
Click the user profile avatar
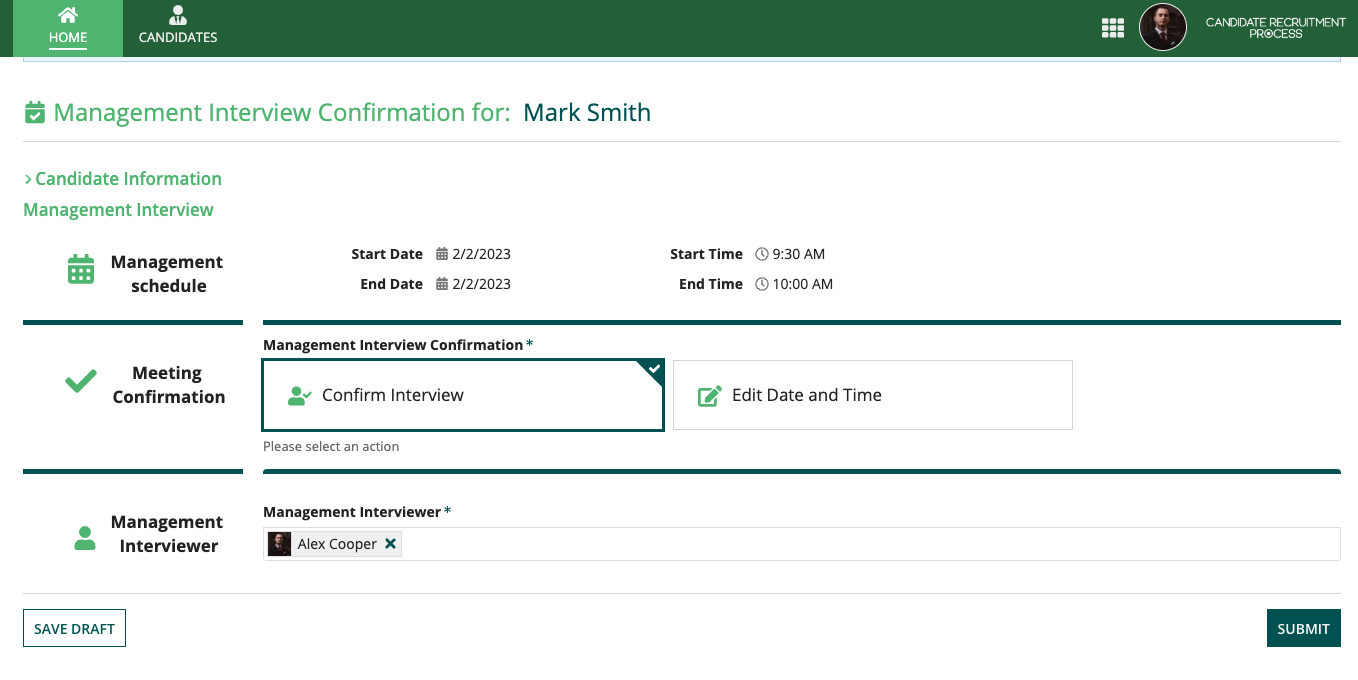pos(1162,28)
